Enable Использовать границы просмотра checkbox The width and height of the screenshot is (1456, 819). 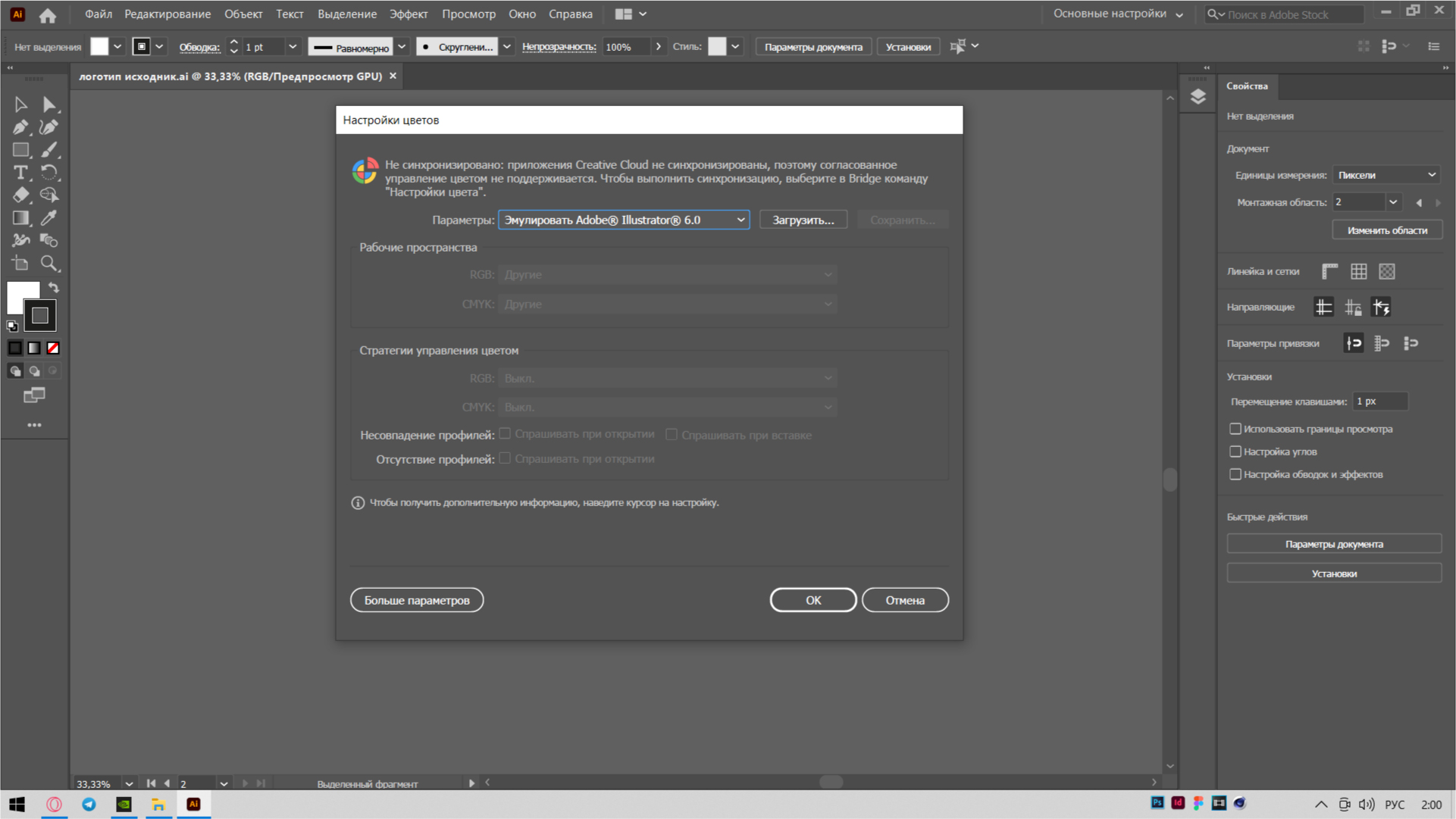coord(1235,429)
